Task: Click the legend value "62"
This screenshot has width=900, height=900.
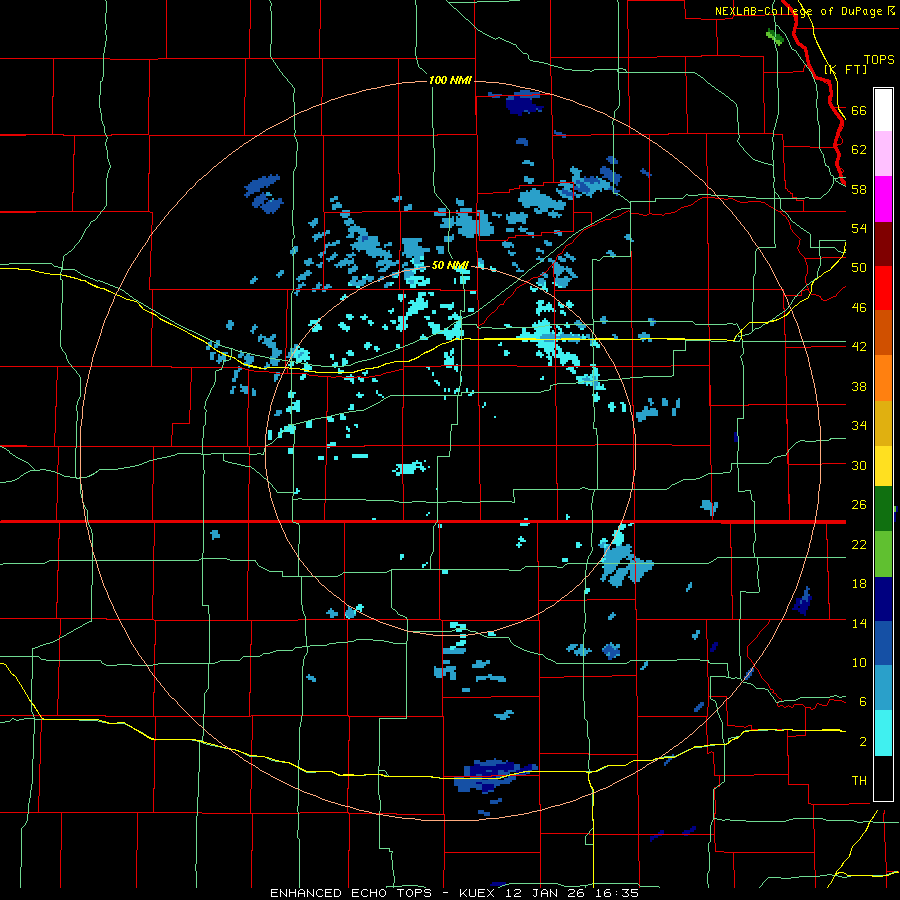Action: click(x=859, y=150)
